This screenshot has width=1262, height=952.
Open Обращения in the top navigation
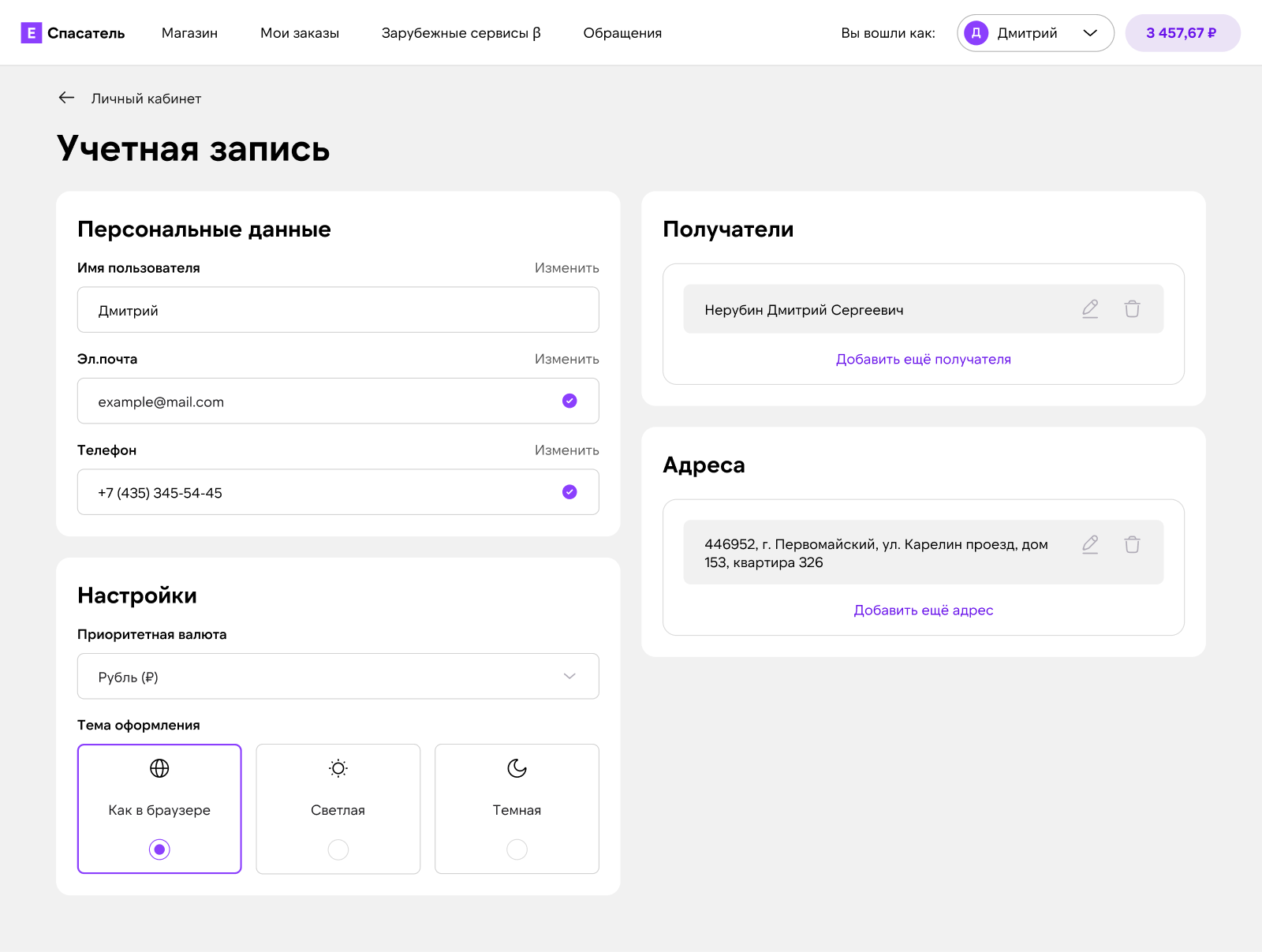[x=622, y=33]
